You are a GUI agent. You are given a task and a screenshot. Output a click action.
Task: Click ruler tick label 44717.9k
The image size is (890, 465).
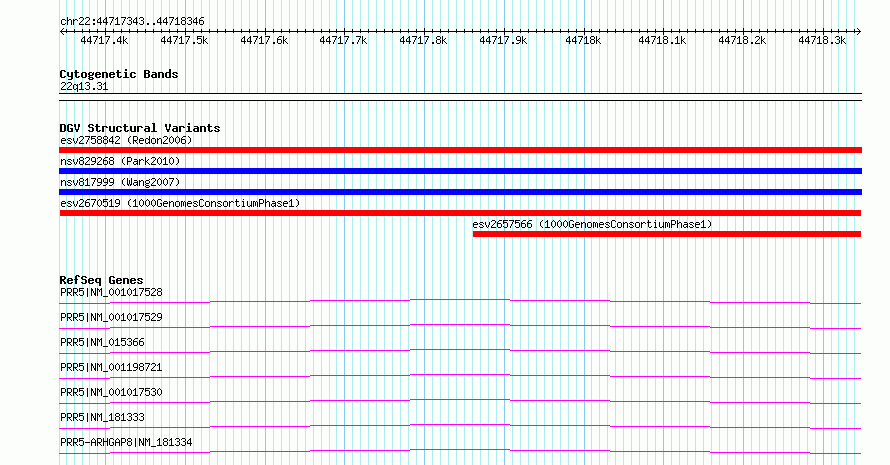coord(503,41)
